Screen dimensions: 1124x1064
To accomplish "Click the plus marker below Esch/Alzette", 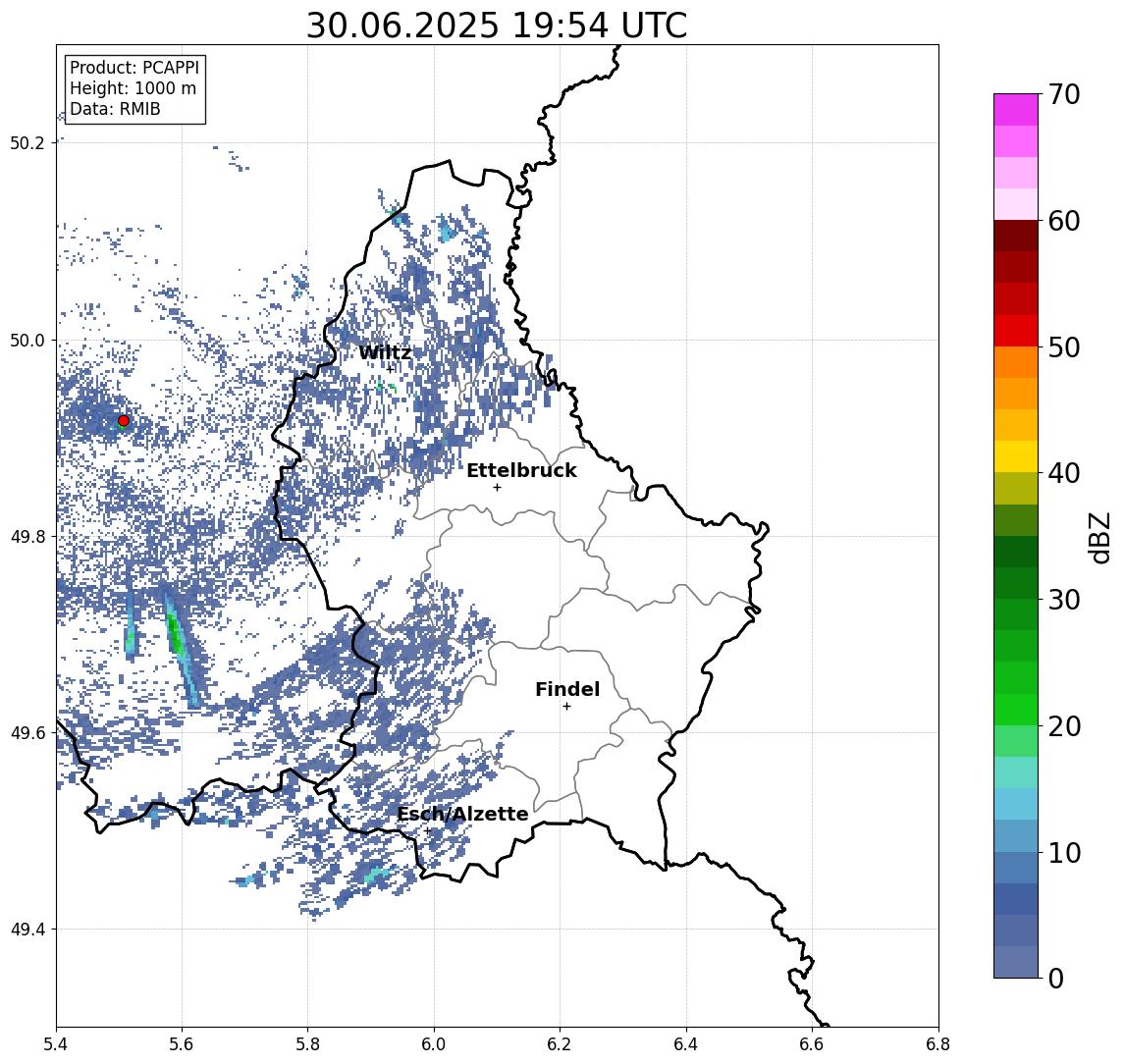I will [x=427, y=831].
